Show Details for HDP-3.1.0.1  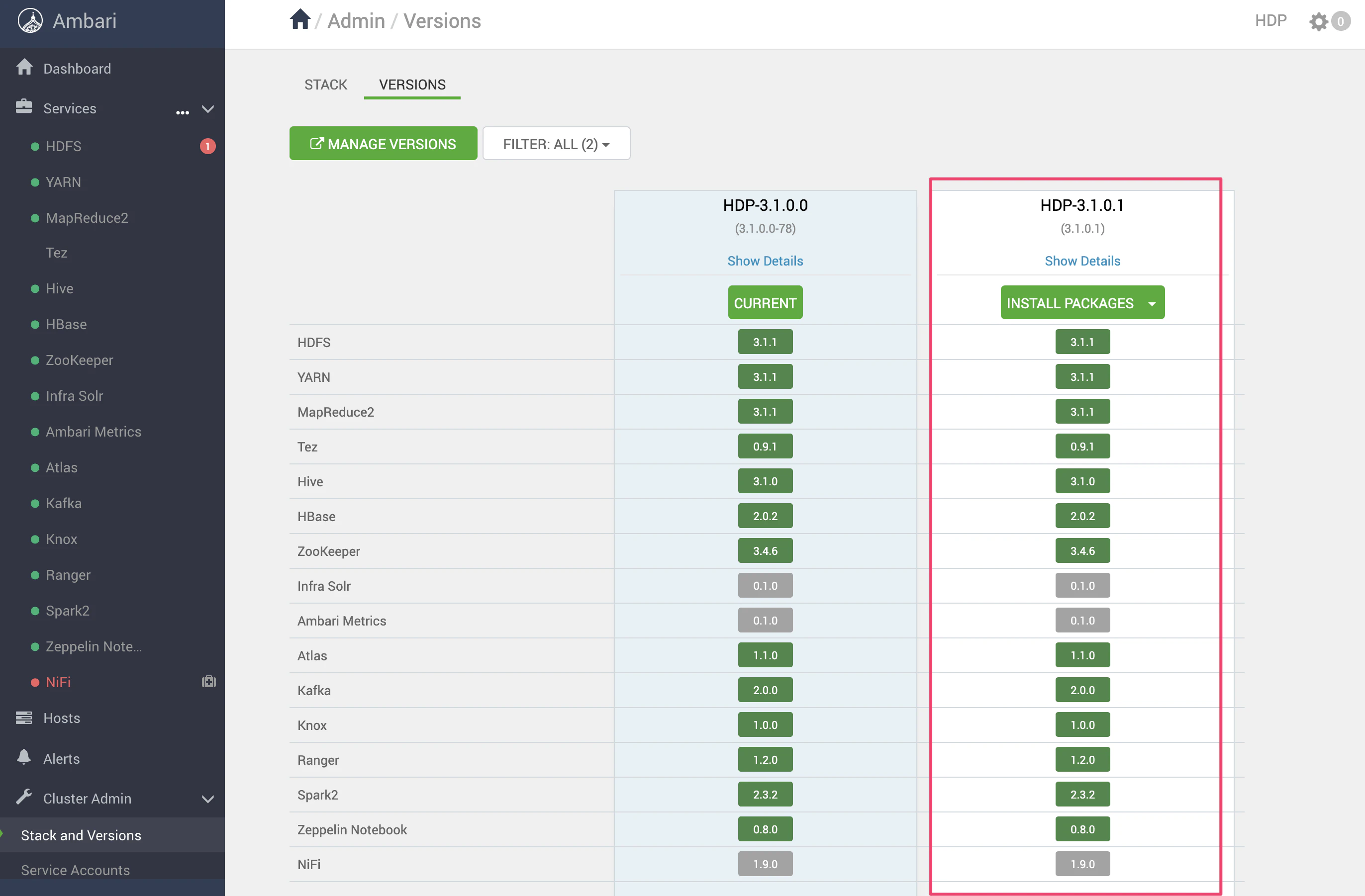coord(1082,262)
